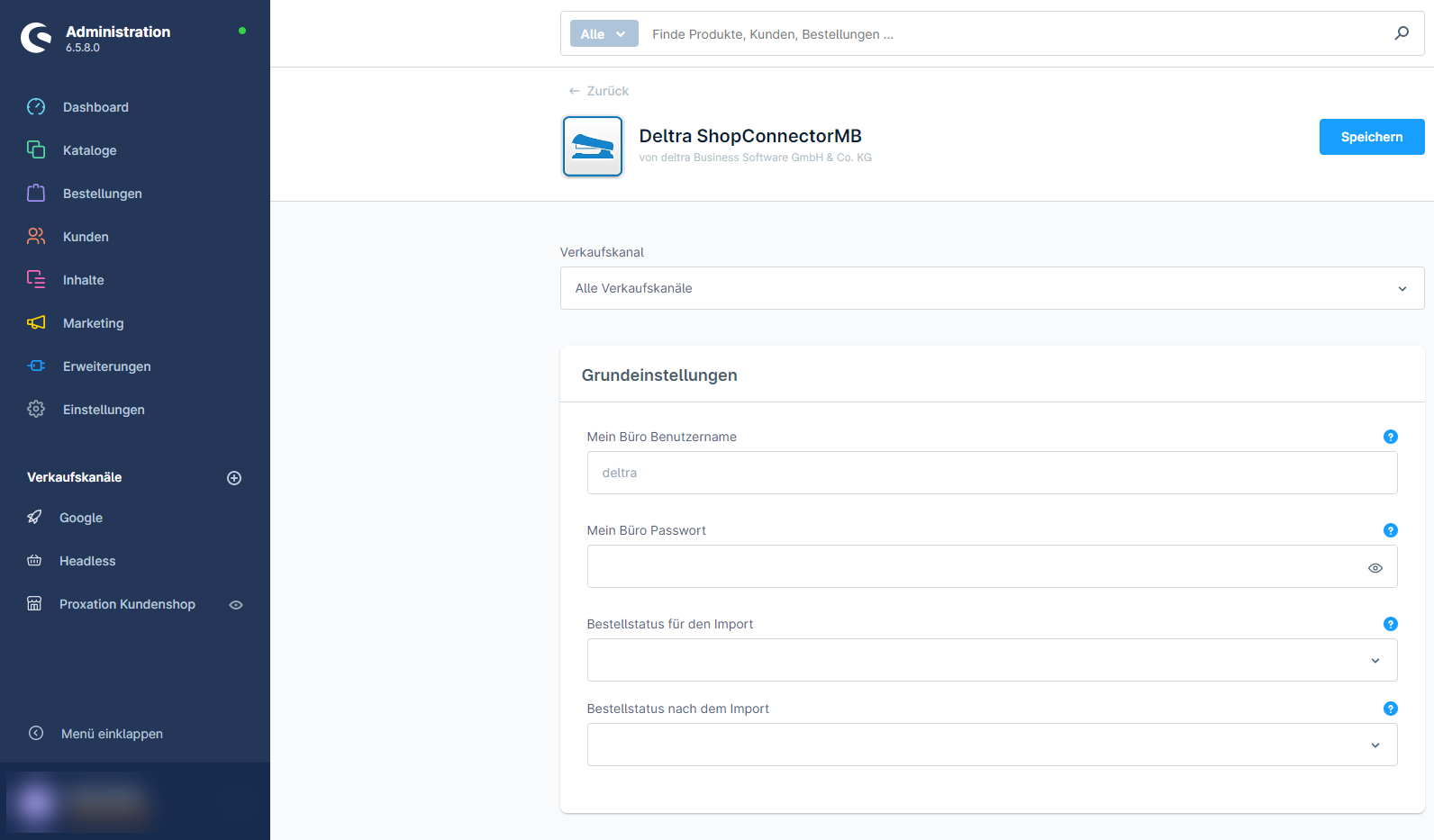Open Bestellstatus für den Import dropdown
1434x840 pixels.
coord(992,660)
